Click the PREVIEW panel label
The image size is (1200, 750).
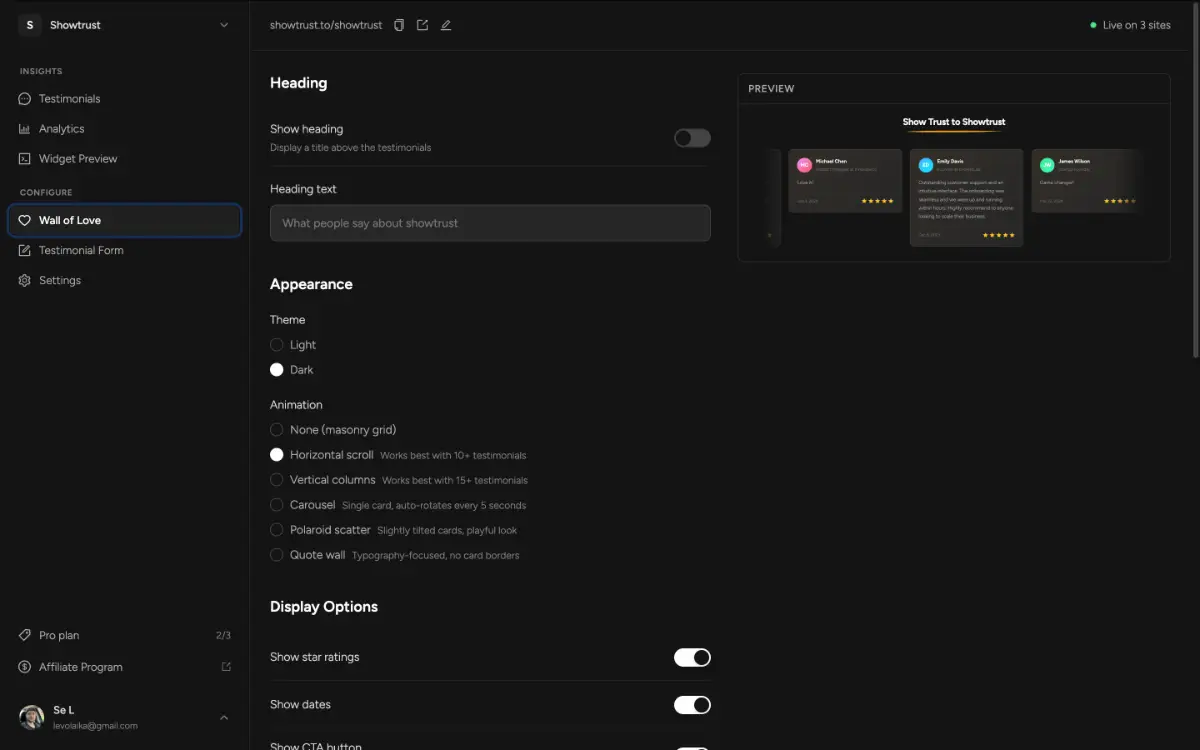coord(771,89)
